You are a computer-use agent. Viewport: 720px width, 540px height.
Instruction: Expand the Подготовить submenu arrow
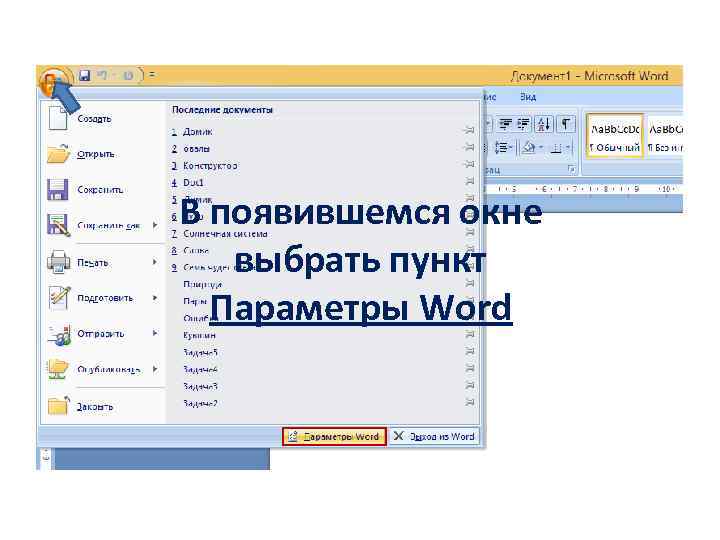click(x=155, y=298)
